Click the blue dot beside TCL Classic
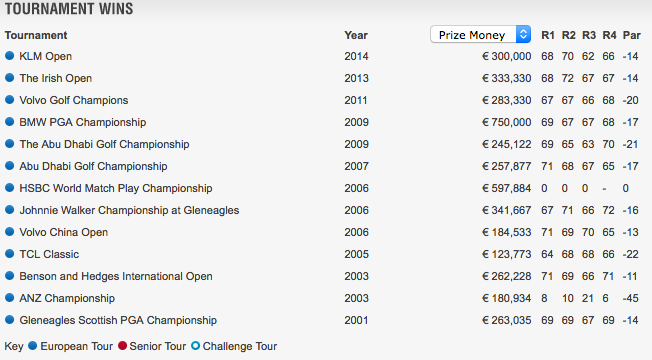The image size is (652, 360). coord(10,254)
